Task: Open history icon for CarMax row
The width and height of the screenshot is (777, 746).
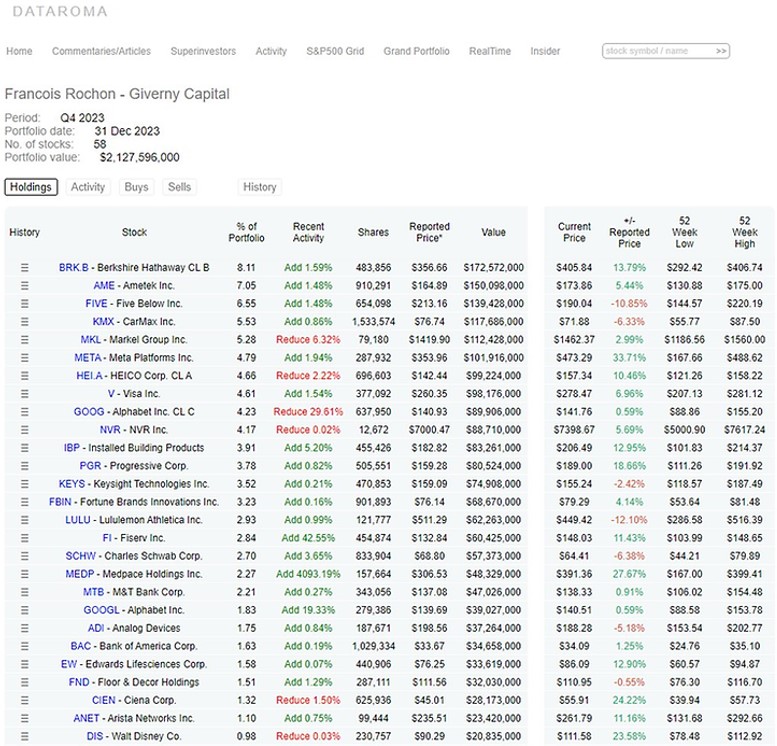Action: point(24,322)
